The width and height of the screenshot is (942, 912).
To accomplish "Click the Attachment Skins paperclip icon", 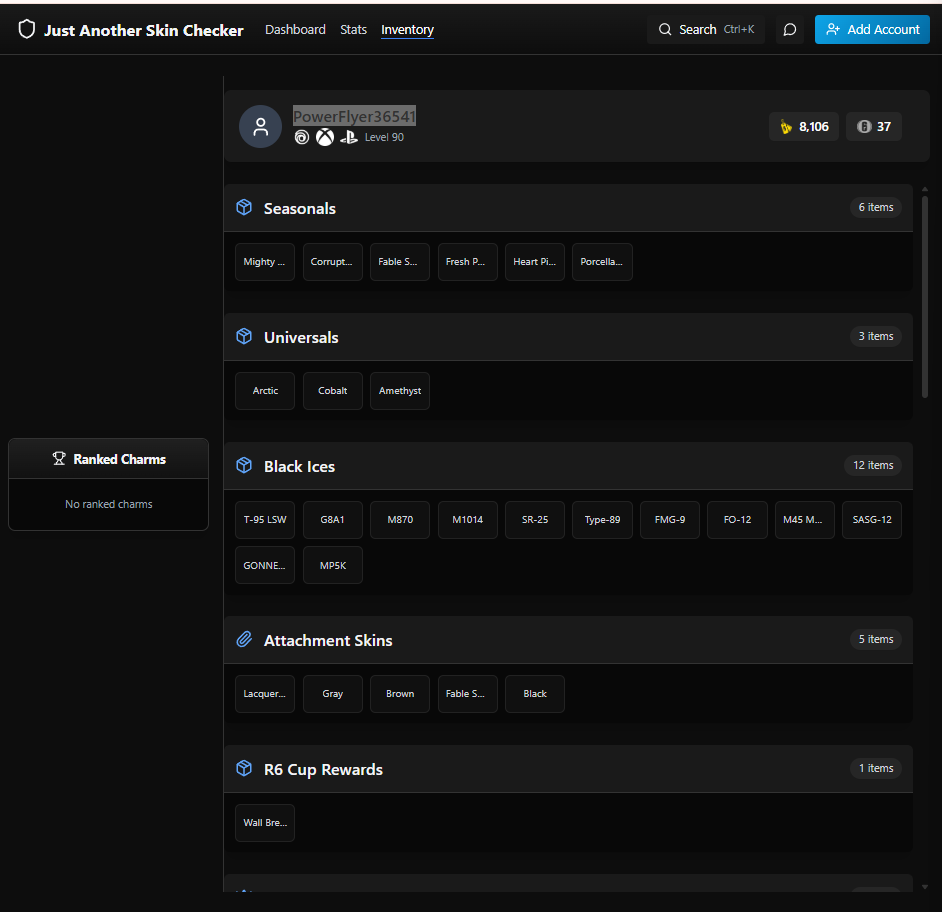I will pyautogui.click(x=244, y=639).
